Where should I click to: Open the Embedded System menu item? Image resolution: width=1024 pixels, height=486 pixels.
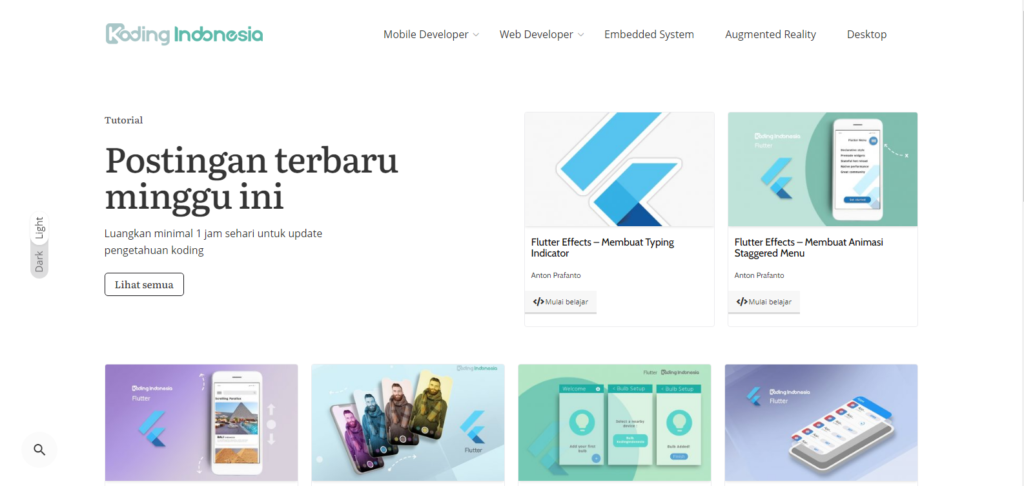pos(649,35)
